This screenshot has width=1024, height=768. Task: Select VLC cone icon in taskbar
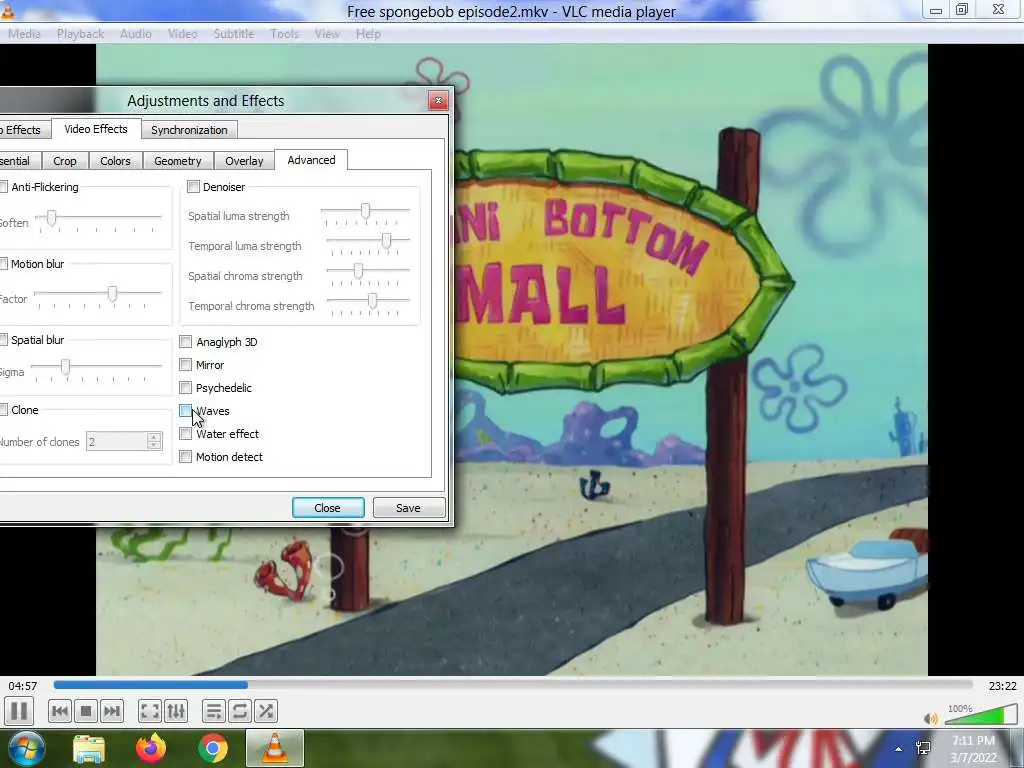(x=275, y=748)
